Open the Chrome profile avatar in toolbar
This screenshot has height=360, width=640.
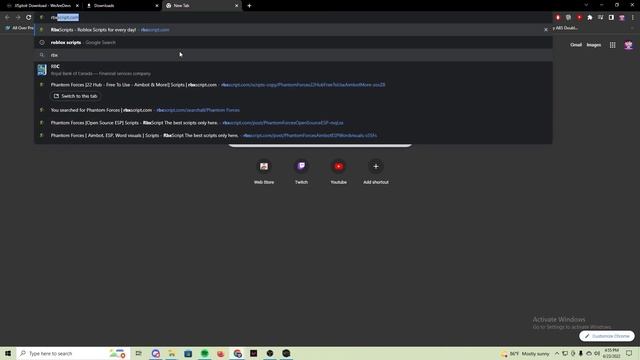(x=622, y=18)
